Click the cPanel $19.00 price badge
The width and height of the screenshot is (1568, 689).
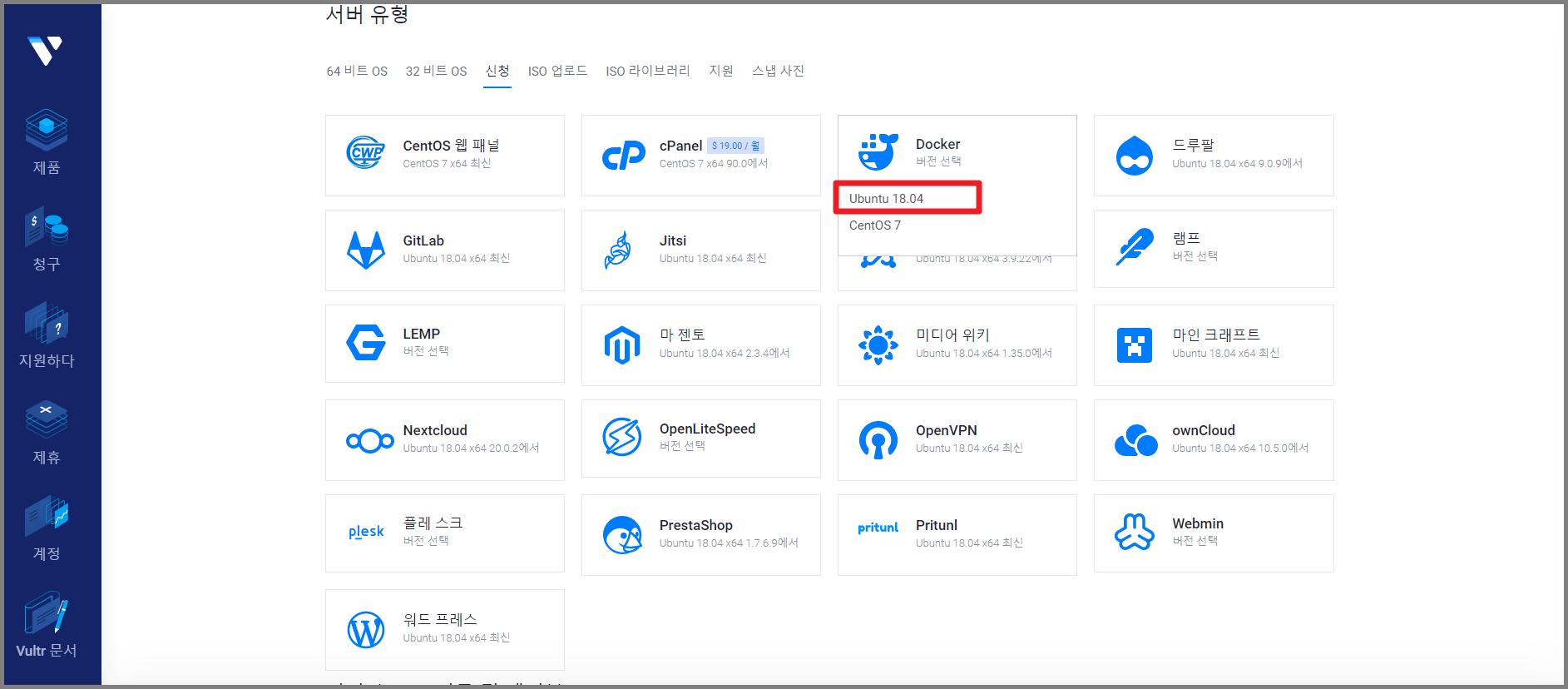tap(735, 146)
